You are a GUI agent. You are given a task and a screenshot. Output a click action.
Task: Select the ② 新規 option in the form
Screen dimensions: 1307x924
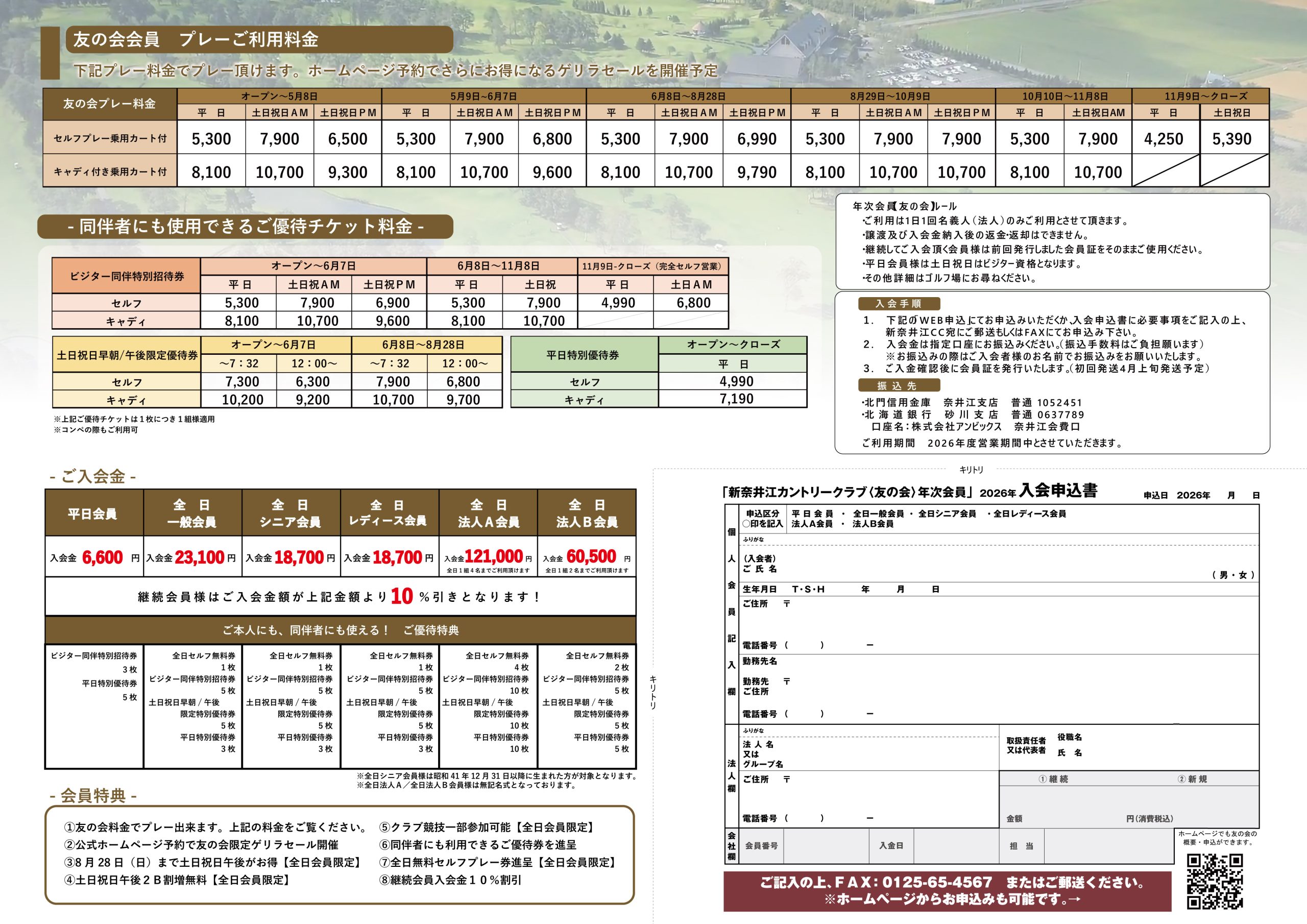(x=1192, y=779)
